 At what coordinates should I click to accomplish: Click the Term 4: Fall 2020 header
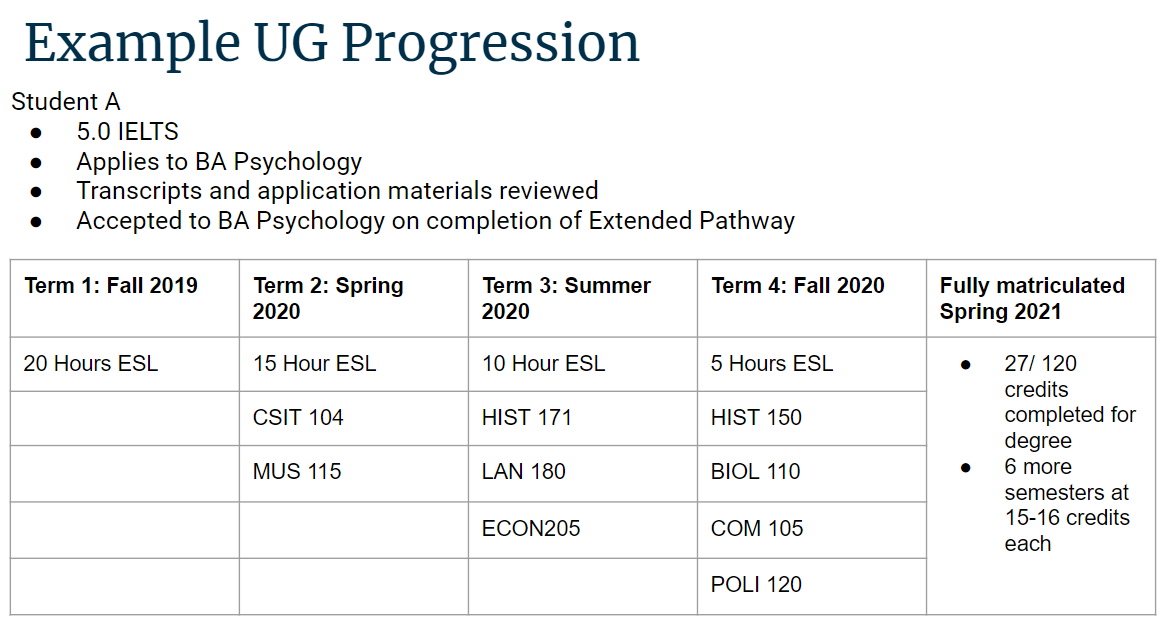pos(812,298)
